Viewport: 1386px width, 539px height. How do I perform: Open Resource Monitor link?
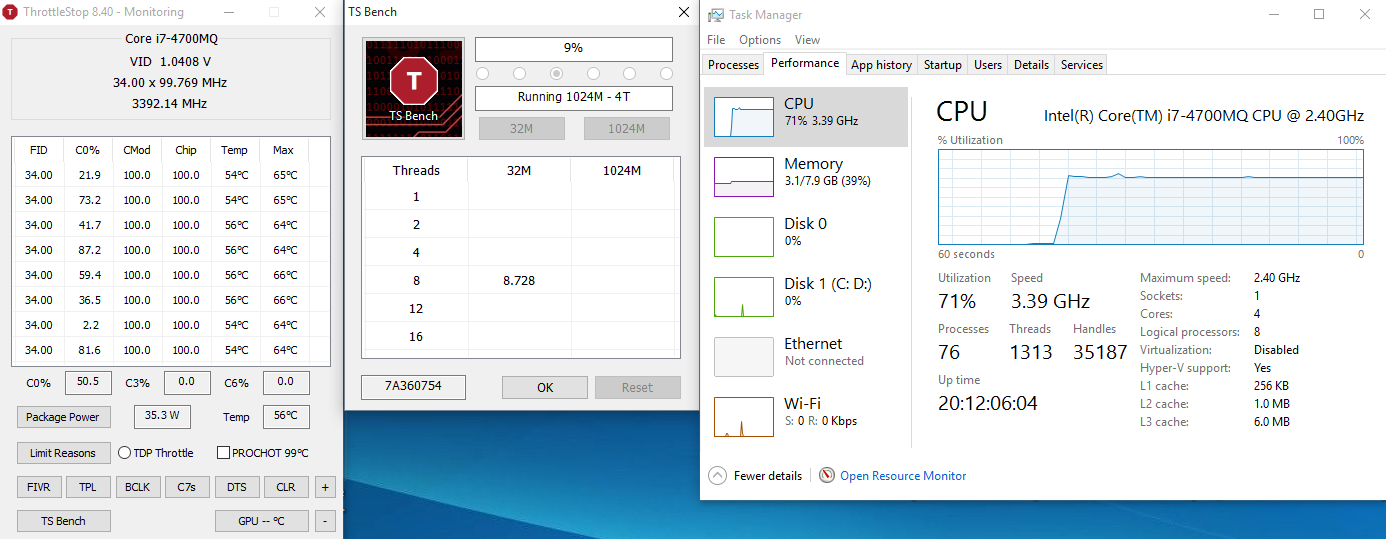[x=903, y=476]
